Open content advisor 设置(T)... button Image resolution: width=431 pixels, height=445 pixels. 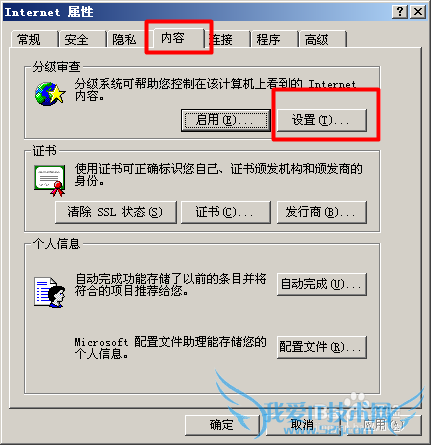click(x=322, y=120)
